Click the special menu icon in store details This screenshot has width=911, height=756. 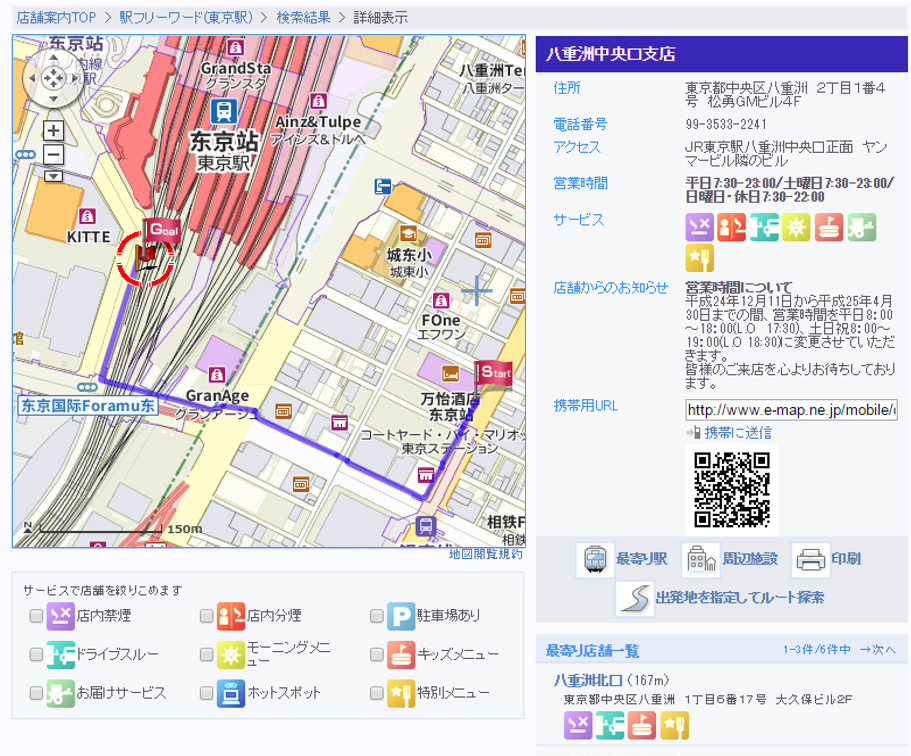click(x=700, y=259)
